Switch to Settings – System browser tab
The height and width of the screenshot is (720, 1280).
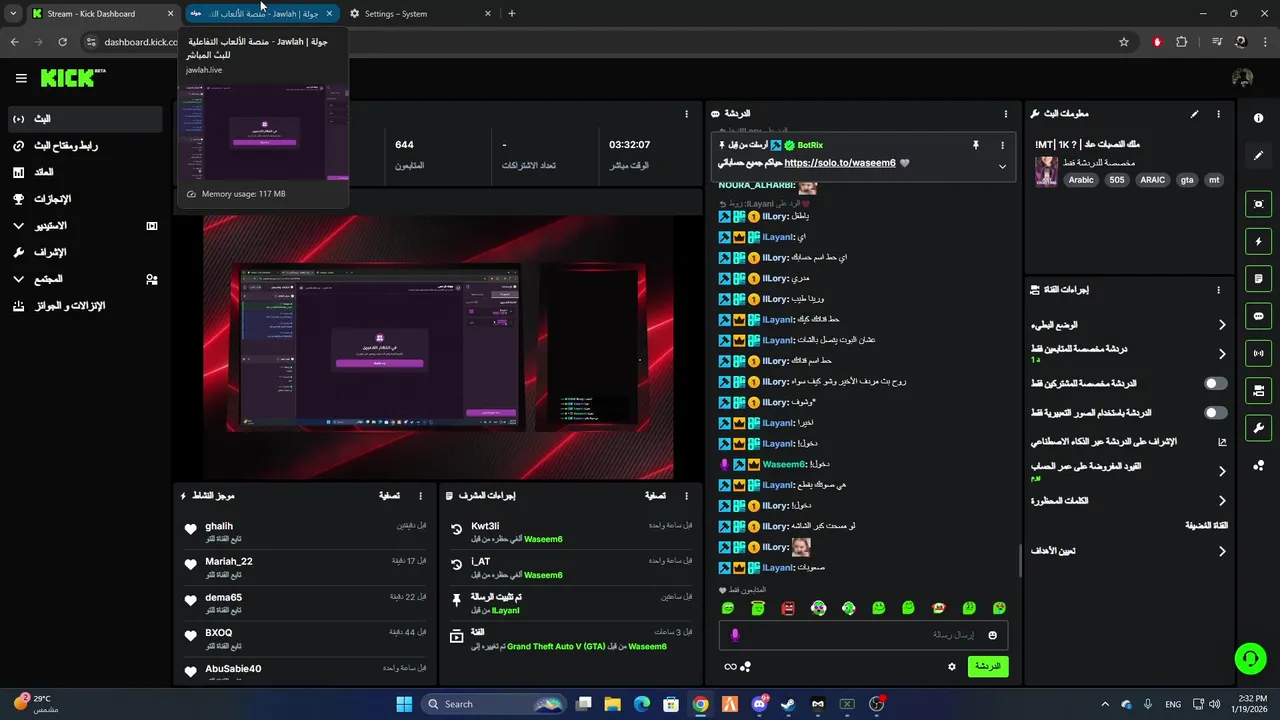coord(420,14)
